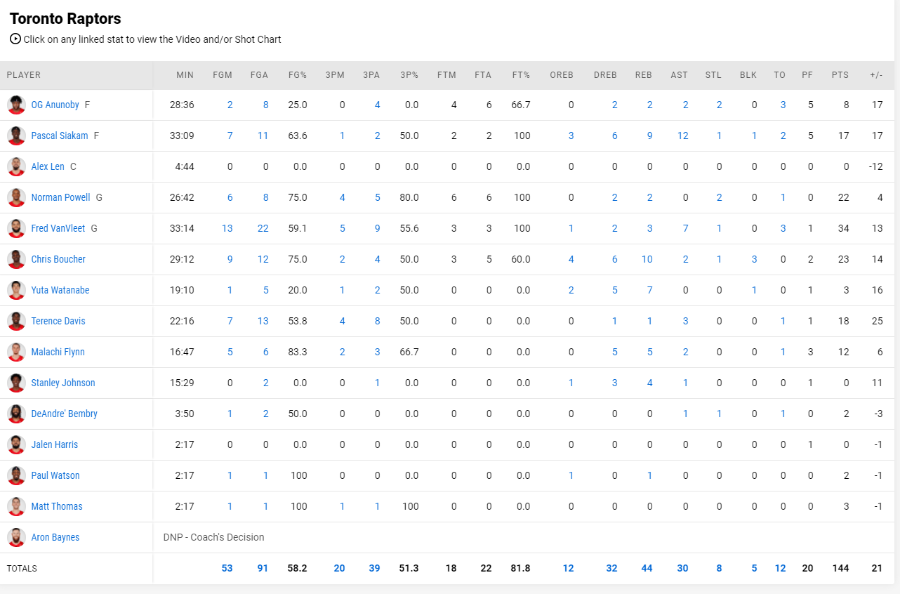View team total 44 rebounds

tap(647, 568)
